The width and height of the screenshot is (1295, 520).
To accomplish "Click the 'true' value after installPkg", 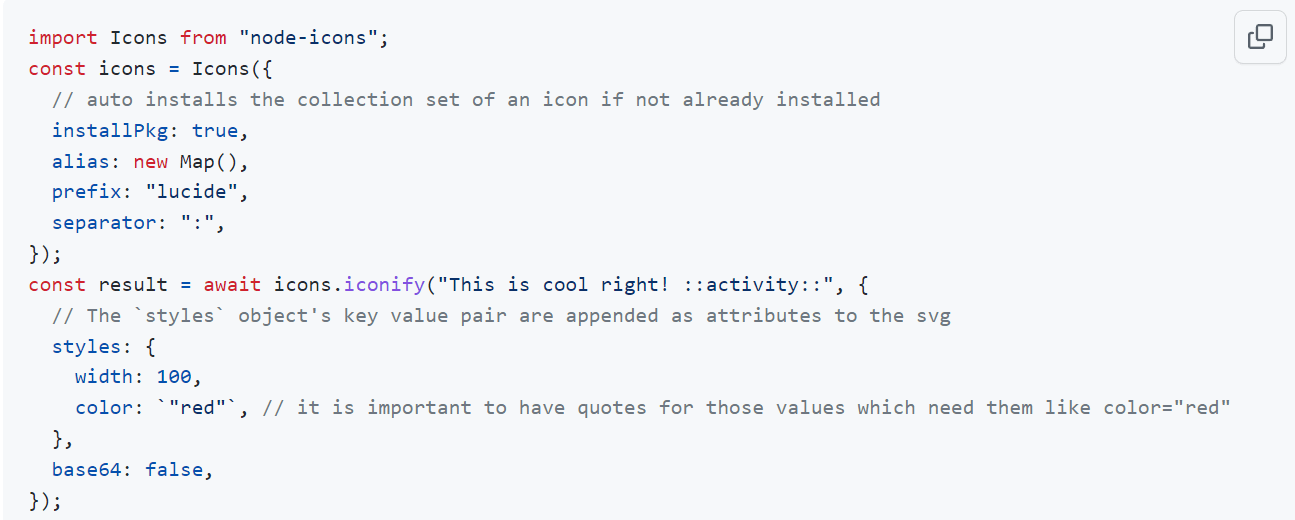I will (x=215, y=131).
